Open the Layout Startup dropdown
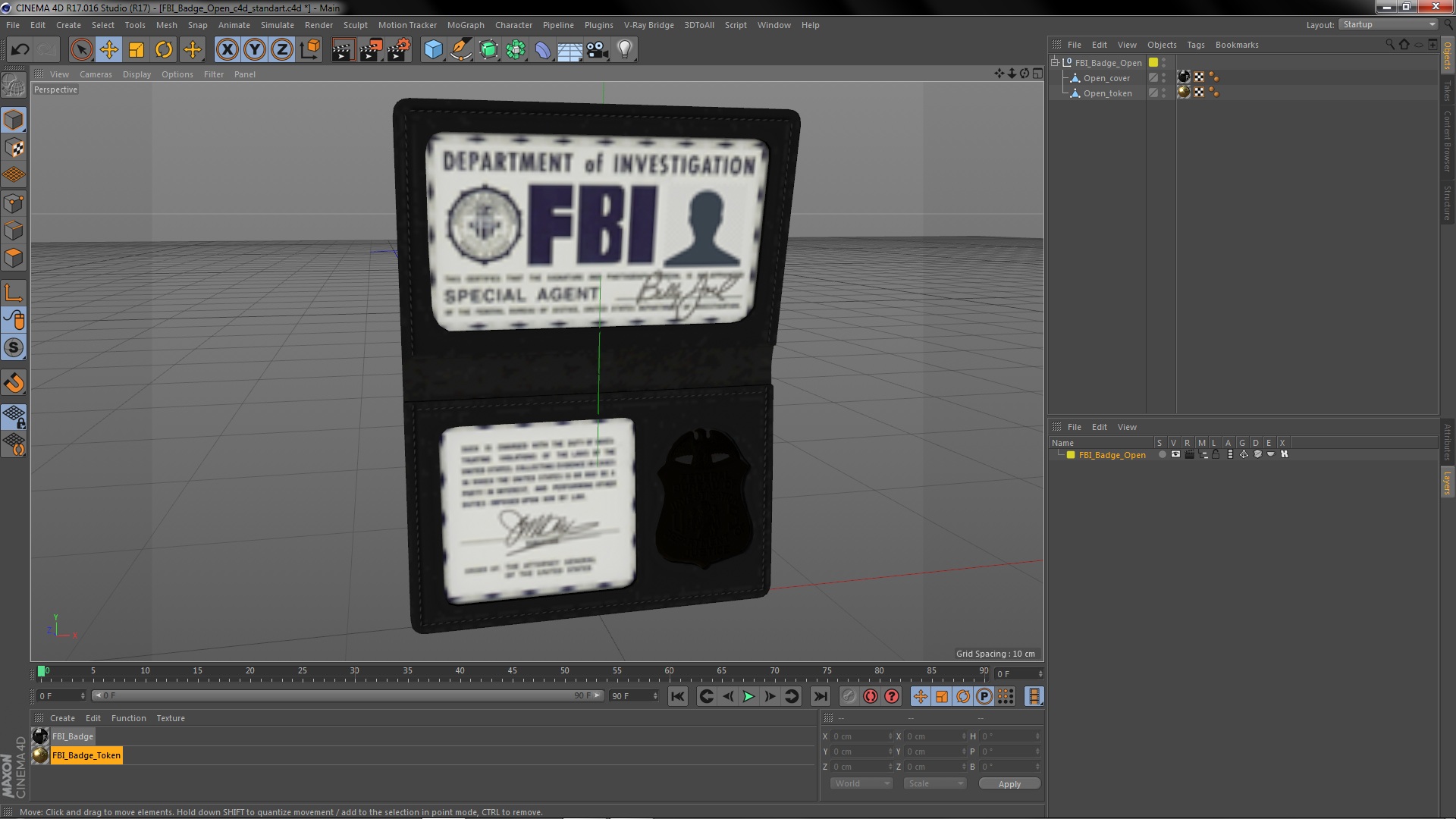1456x819 pixels. click(1388, 24)
